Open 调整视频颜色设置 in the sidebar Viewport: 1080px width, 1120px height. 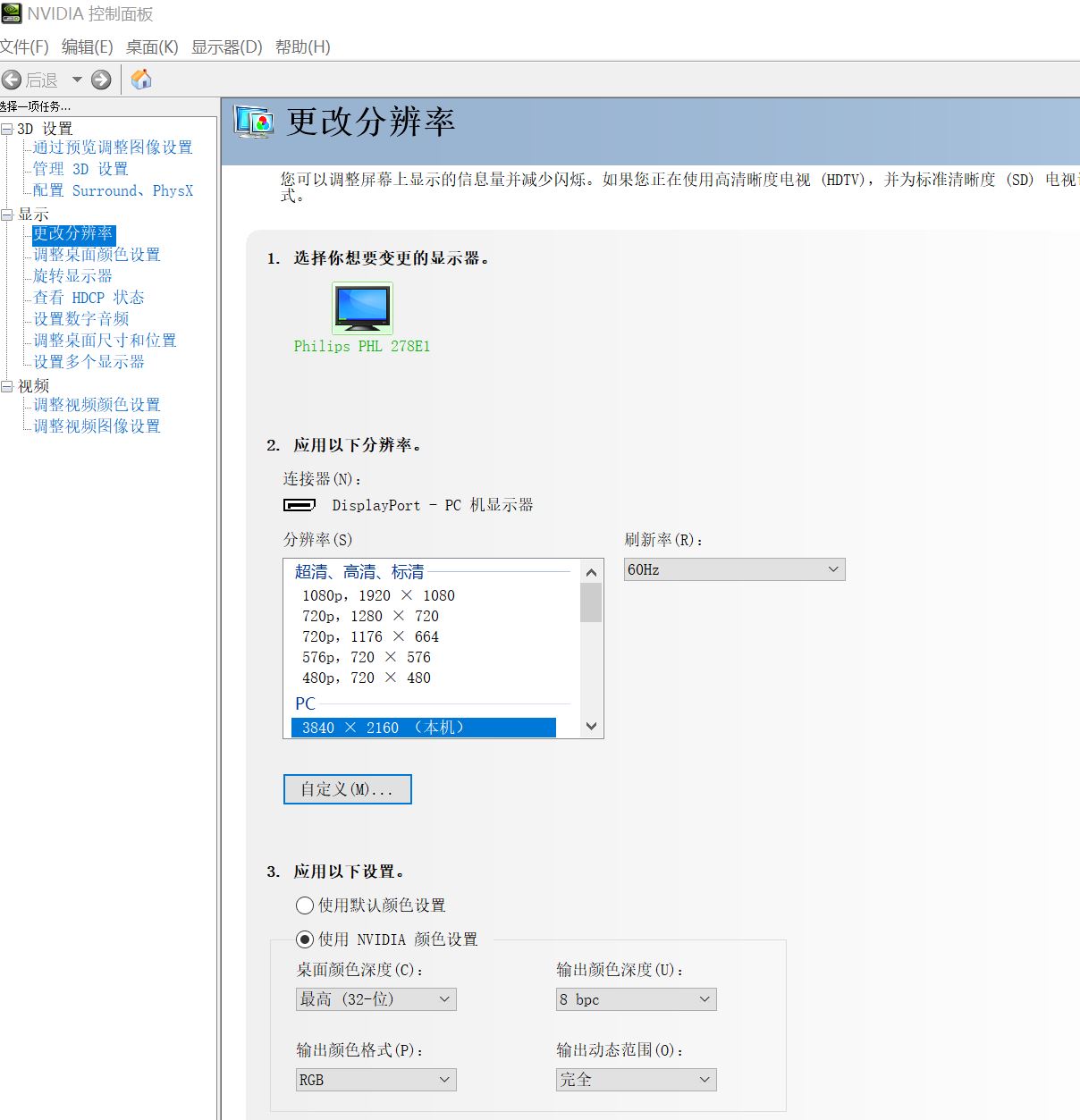(97, 404)
